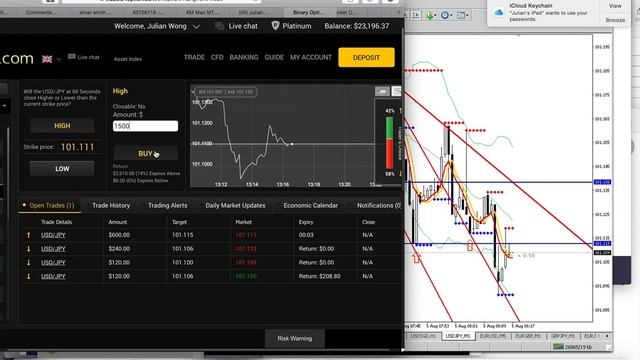
Task: Select the HIGH option button
Action: coord(62,126)
